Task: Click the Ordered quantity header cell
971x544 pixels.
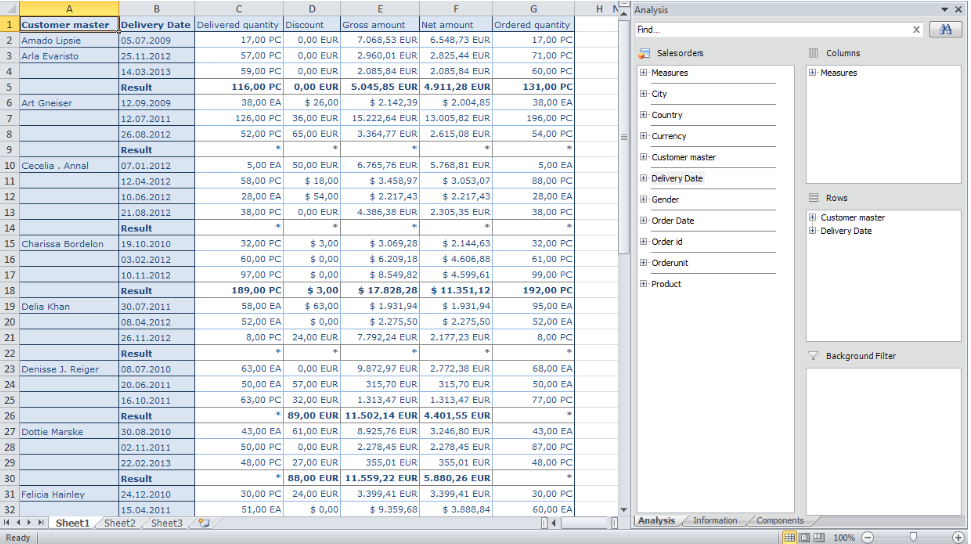Action: (x=533, y=25)
